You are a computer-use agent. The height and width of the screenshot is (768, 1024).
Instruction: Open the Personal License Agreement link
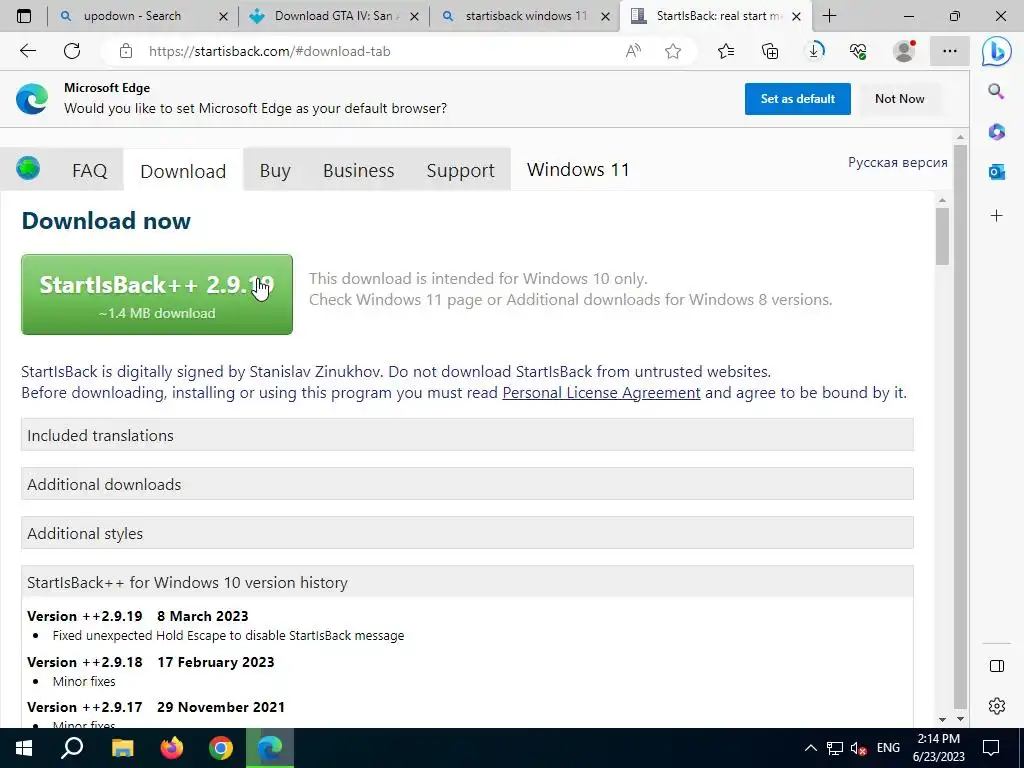point(601,392)
